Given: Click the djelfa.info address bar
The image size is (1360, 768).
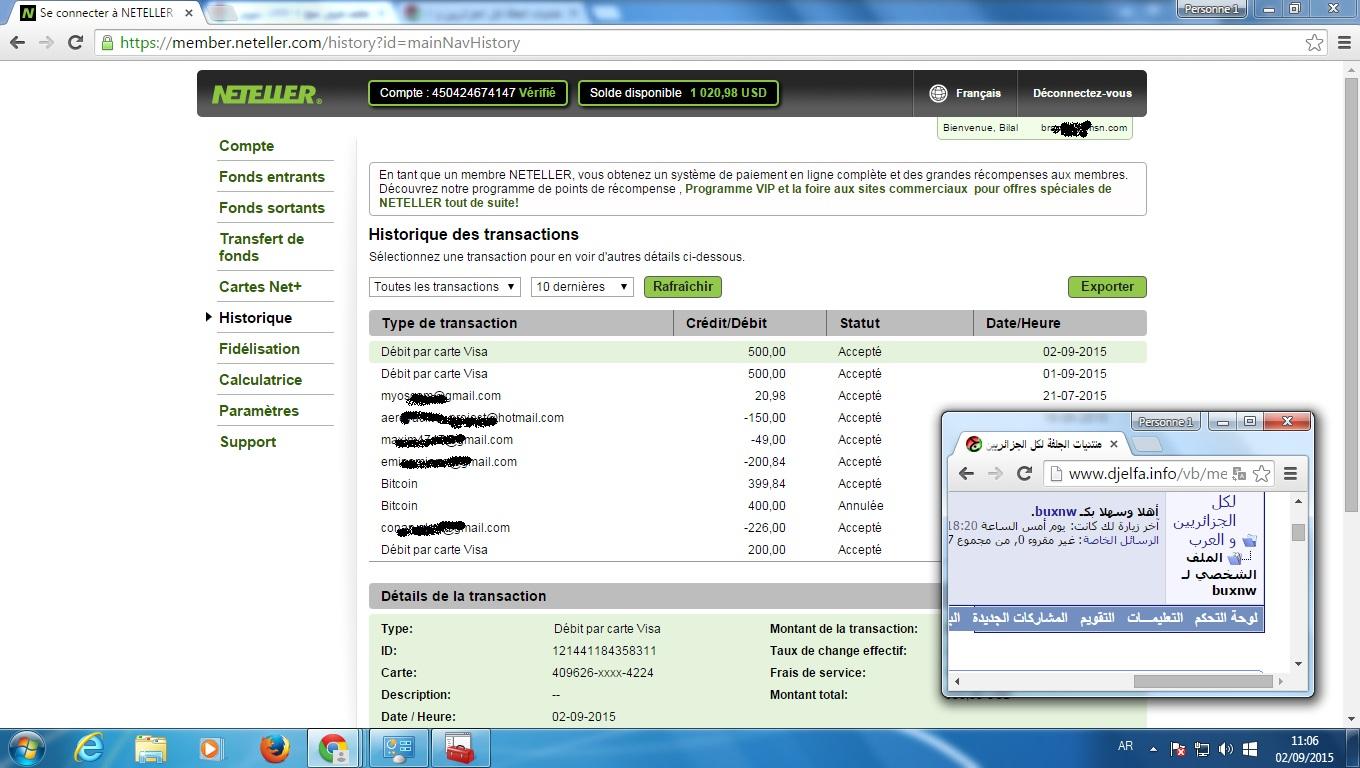Looking at the screenshot, I should point(1148,474).
